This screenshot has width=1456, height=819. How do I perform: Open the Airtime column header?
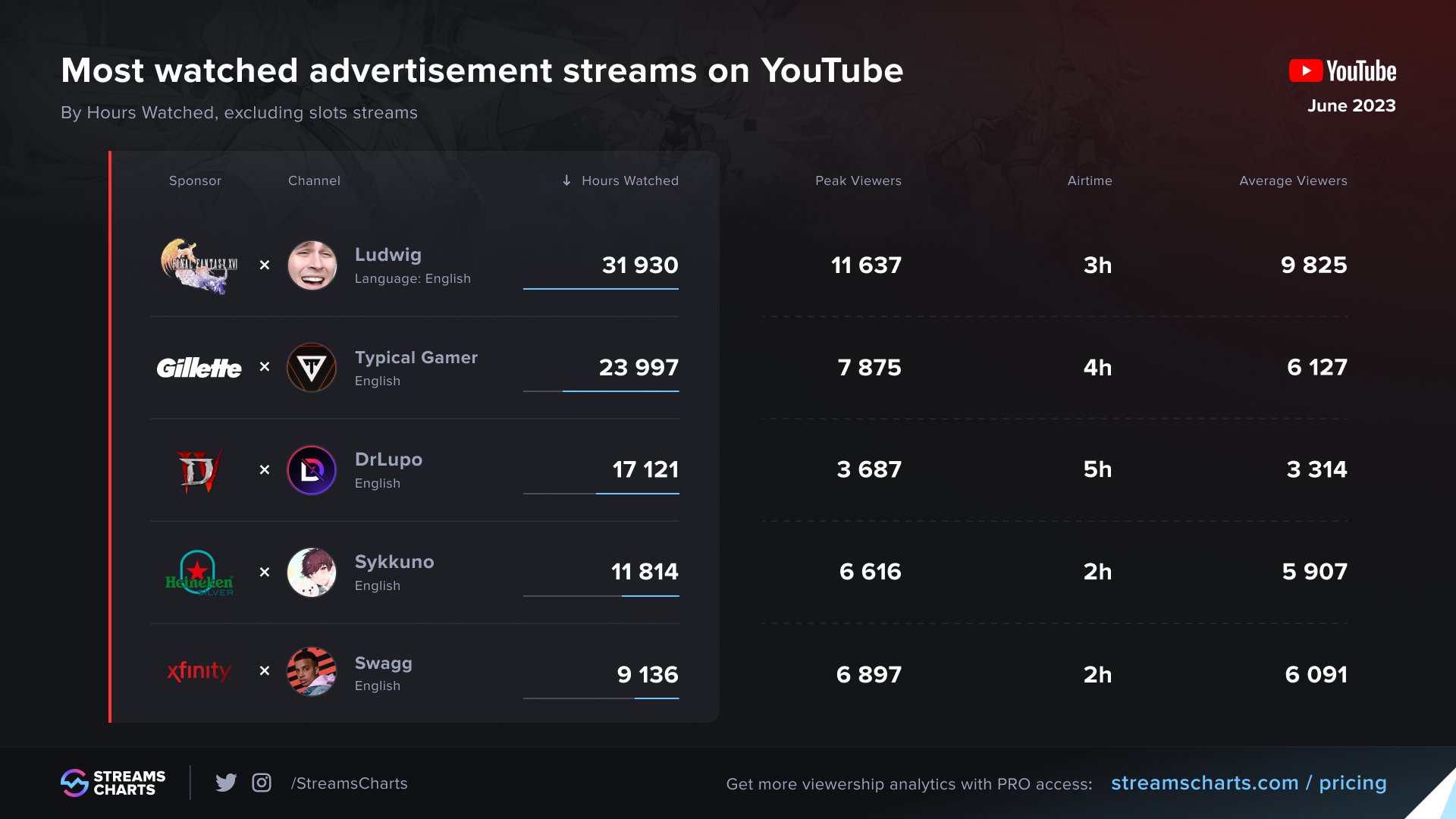tap(1090, 180)
